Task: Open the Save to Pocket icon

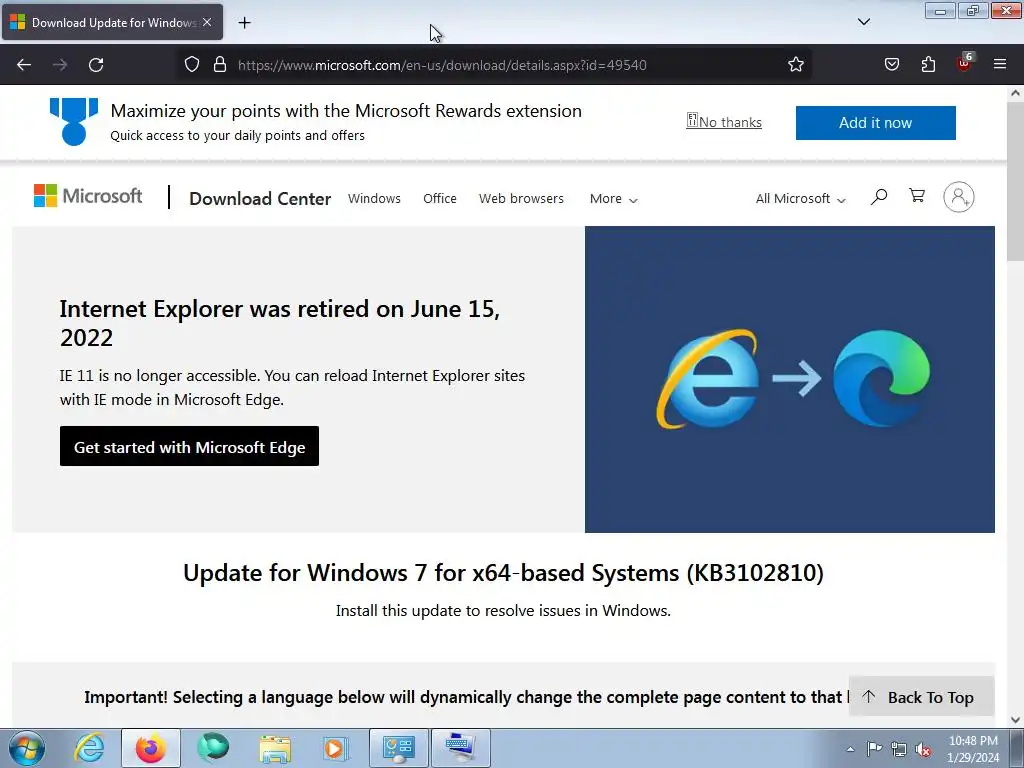Action: [891, 65]
